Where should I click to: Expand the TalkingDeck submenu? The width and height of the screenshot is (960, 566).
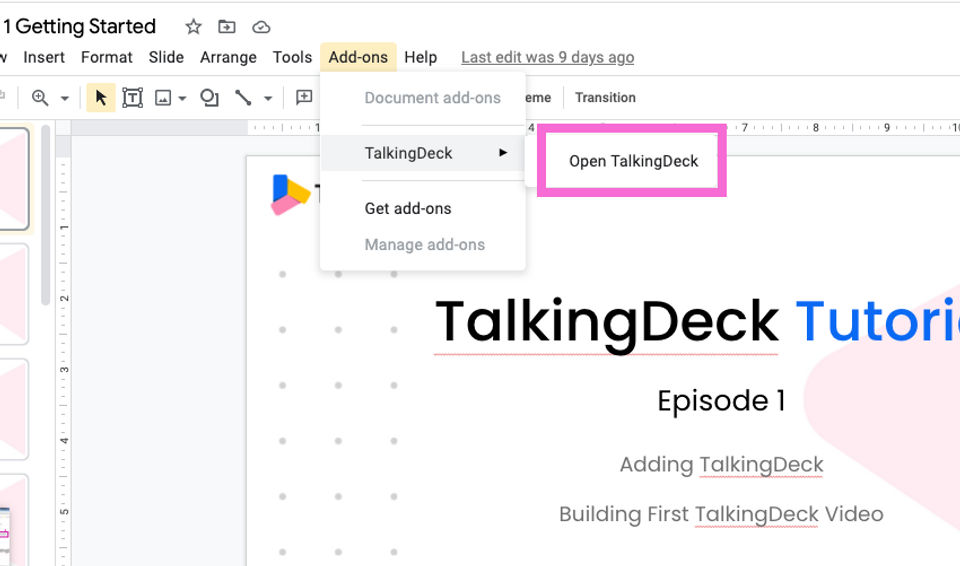tap(423, 153)
